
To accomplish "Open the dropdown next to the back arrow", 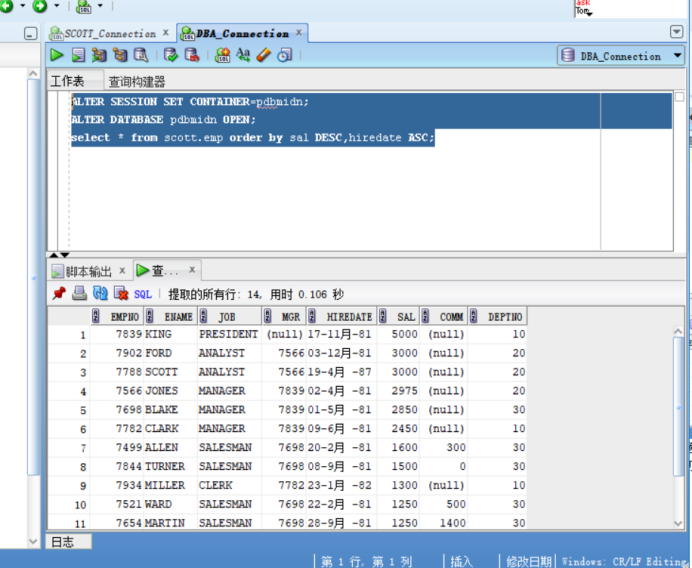I will (23, 6).
